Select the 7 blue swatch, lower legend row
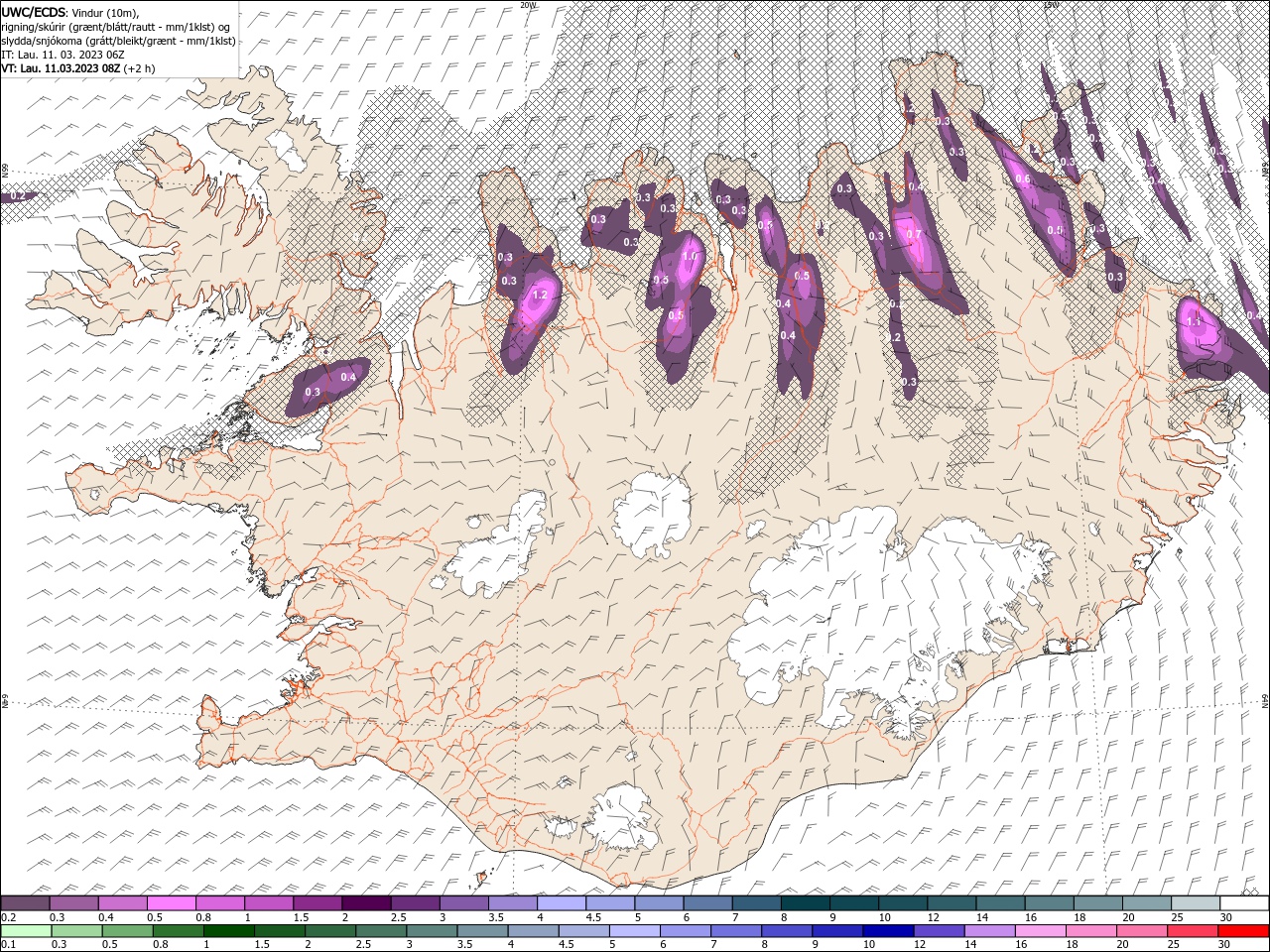The image size is (1270, 952). click(x=735, y=931)
